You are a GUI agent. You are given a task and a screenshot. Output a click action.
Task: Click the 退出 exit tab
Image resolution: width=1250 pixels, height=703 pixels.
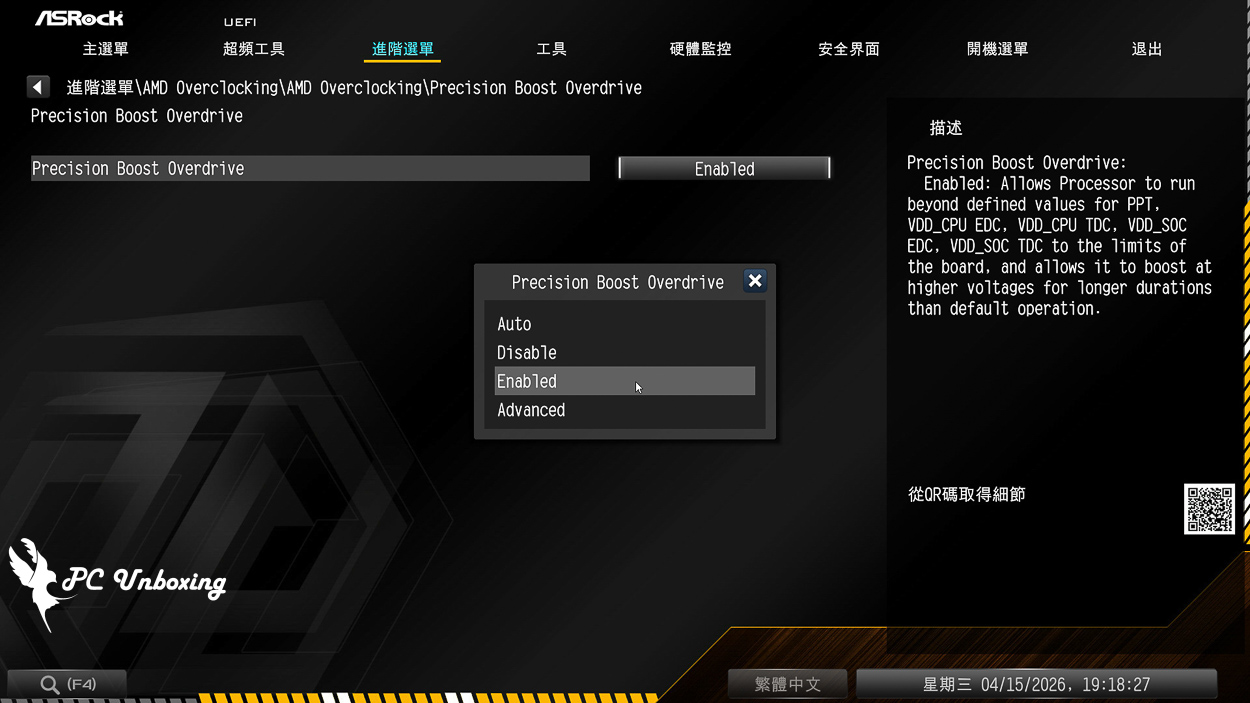(x=1146, y=49)
